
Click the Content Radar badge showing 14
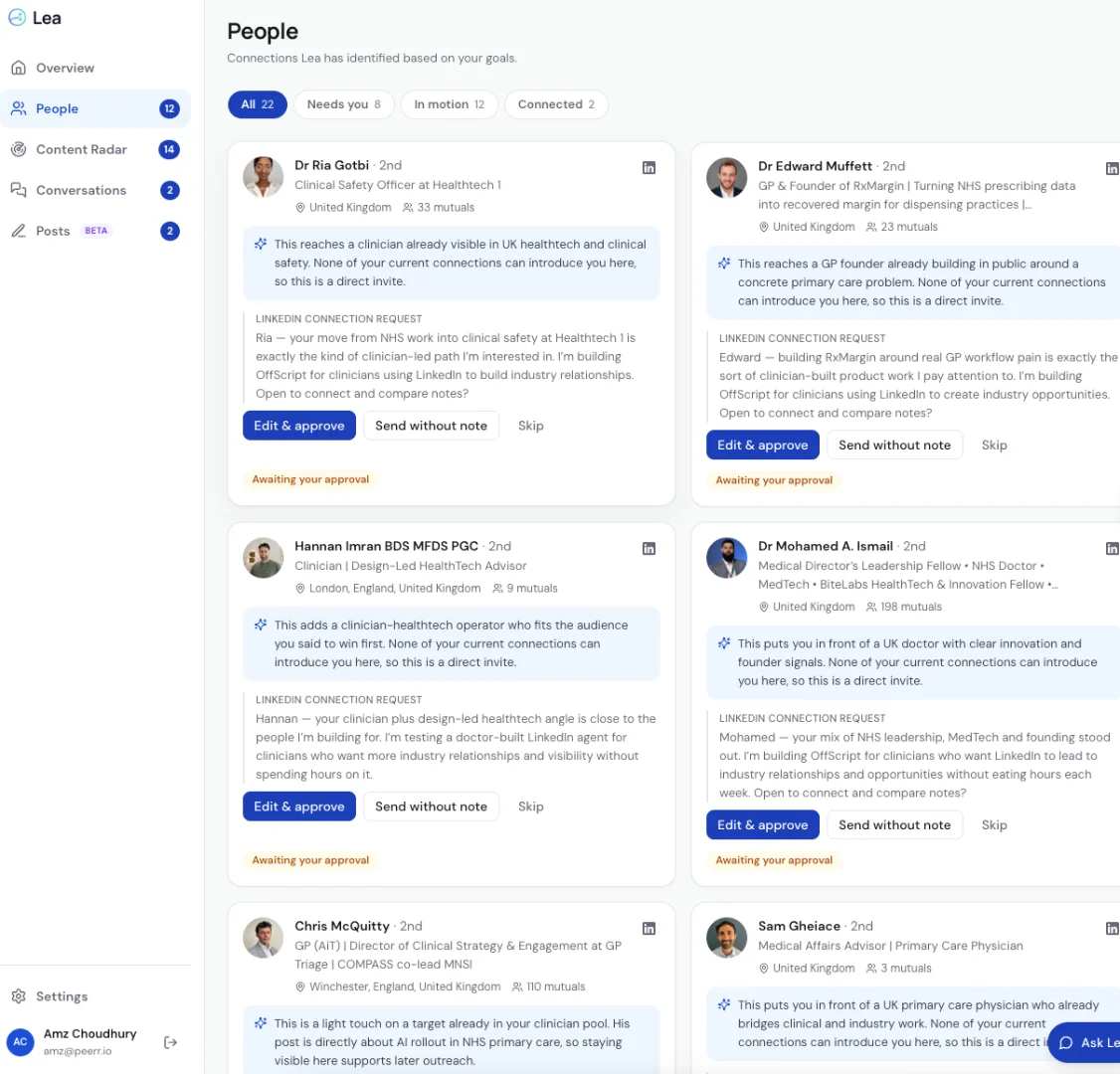click(x=169, y=149)
